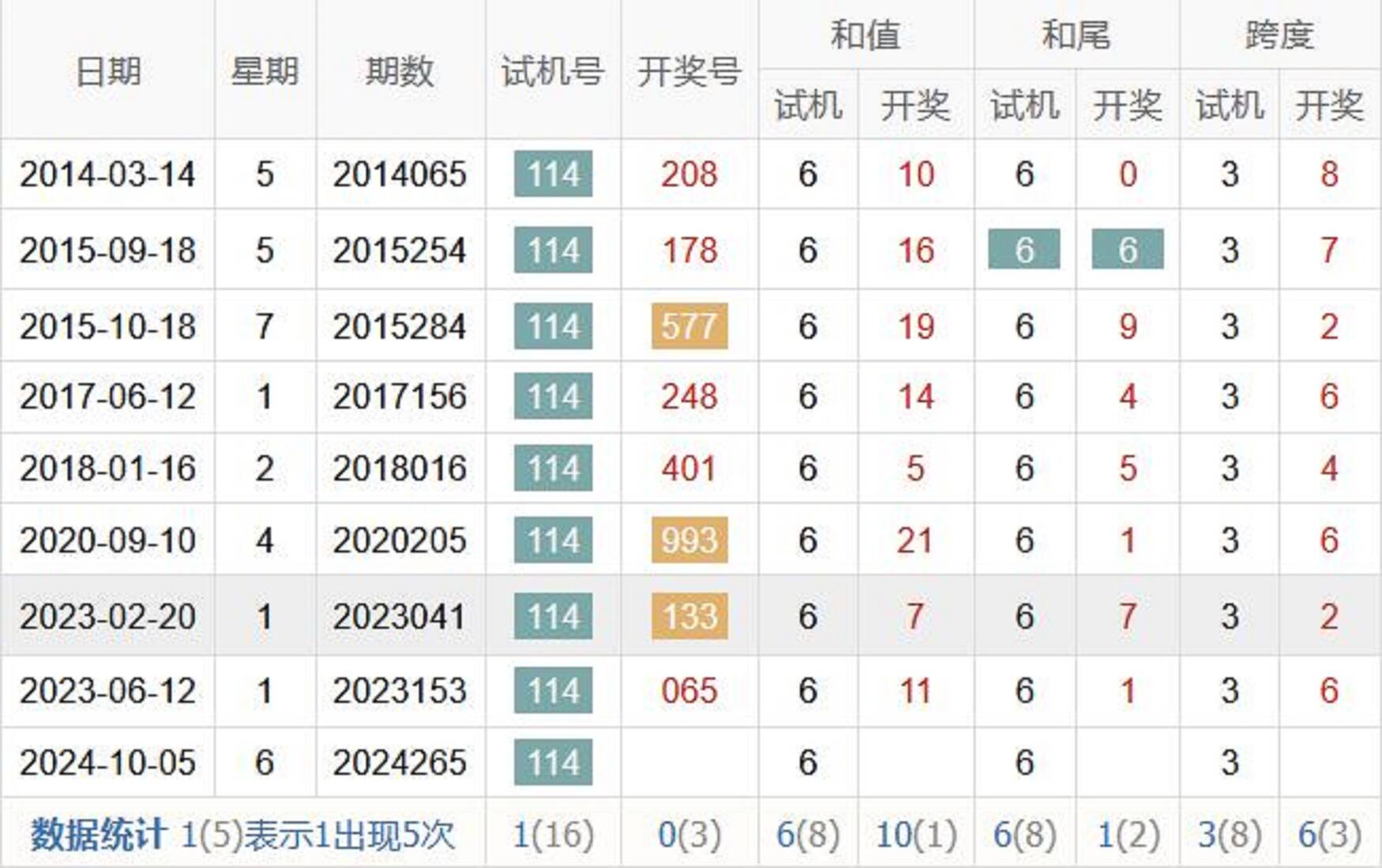Click the red 065 winning number

click(689, 691)
